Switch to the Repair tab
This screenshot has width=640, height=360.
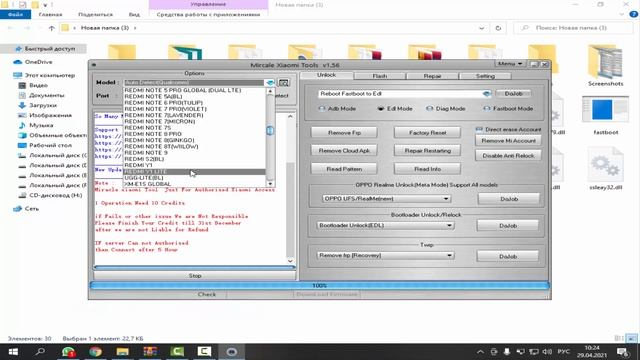pyautogui.click(x=432, y=76)
